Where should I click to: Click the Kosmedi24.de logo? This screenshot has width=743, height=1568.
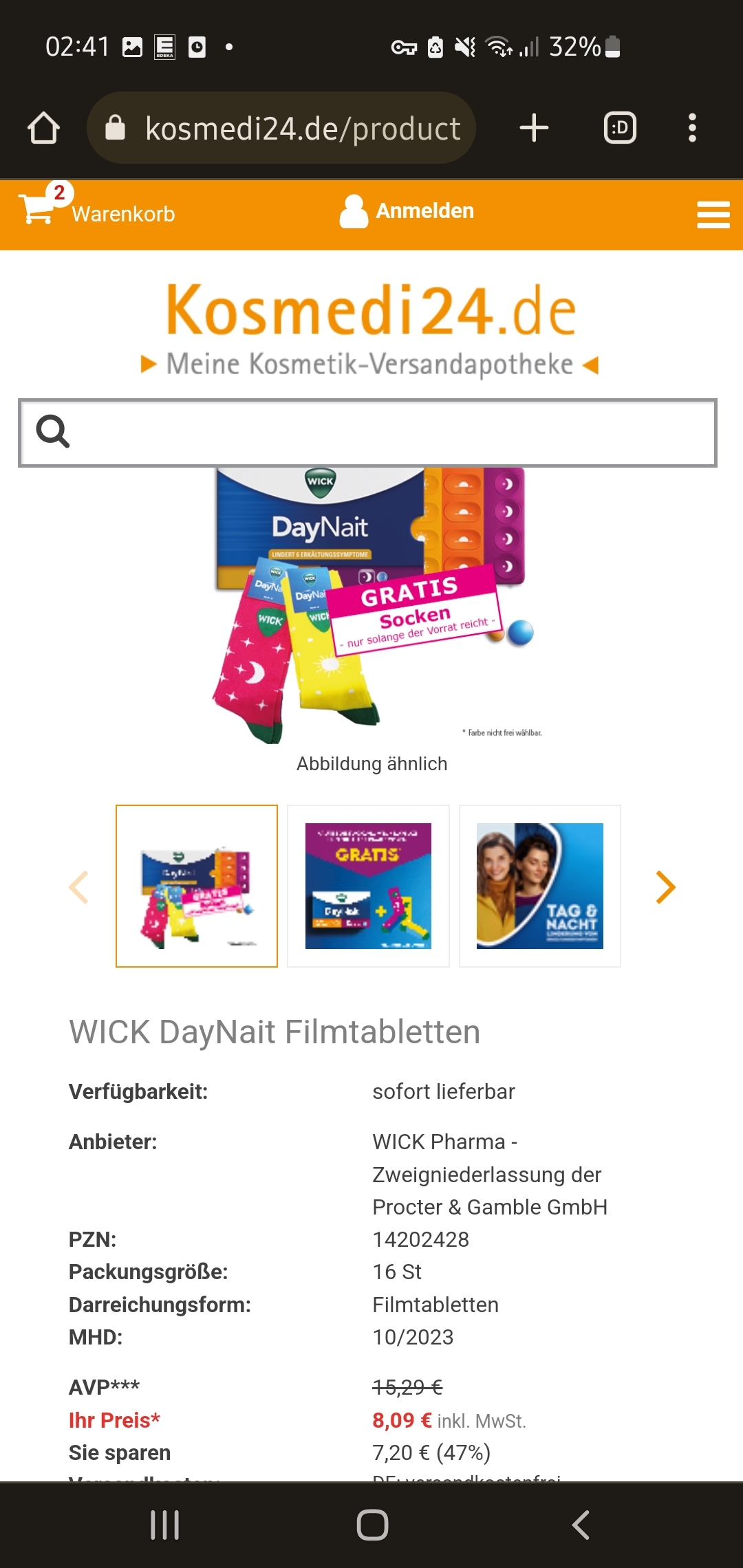coord(370,327)
